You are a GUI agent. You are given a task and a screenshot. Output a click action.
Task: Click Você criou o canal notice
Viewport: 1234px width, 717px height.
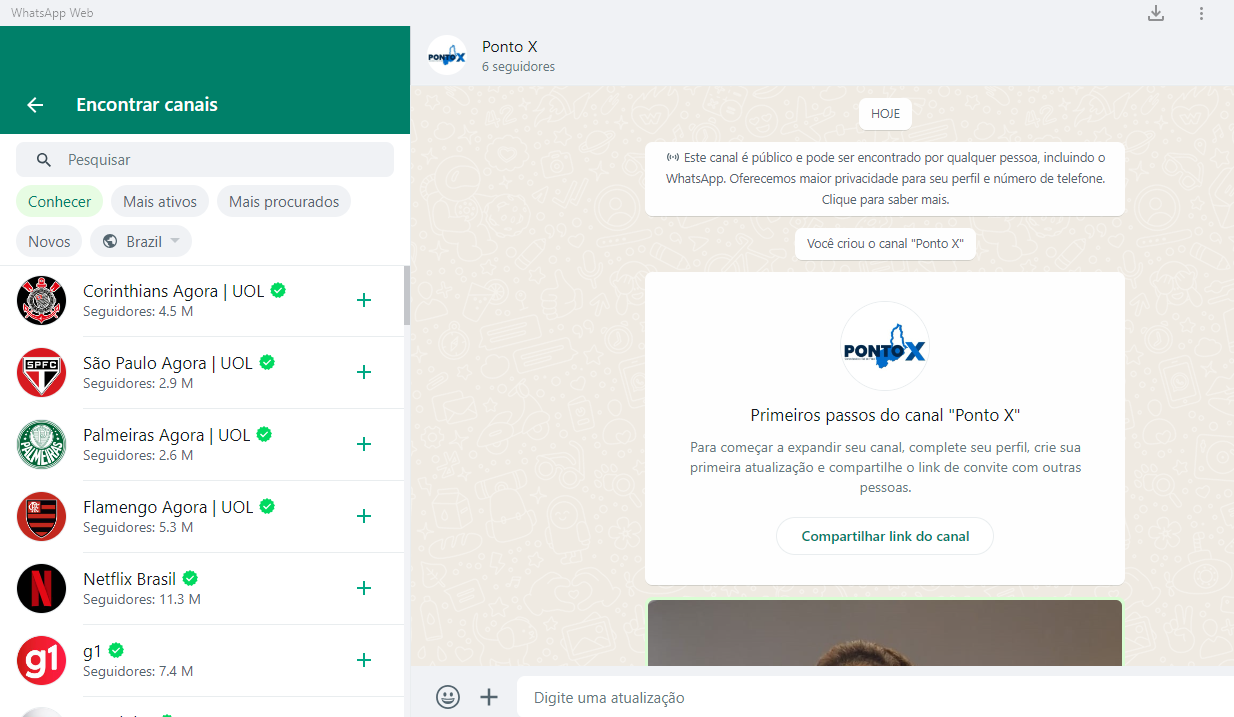click(x=885, y=244)
